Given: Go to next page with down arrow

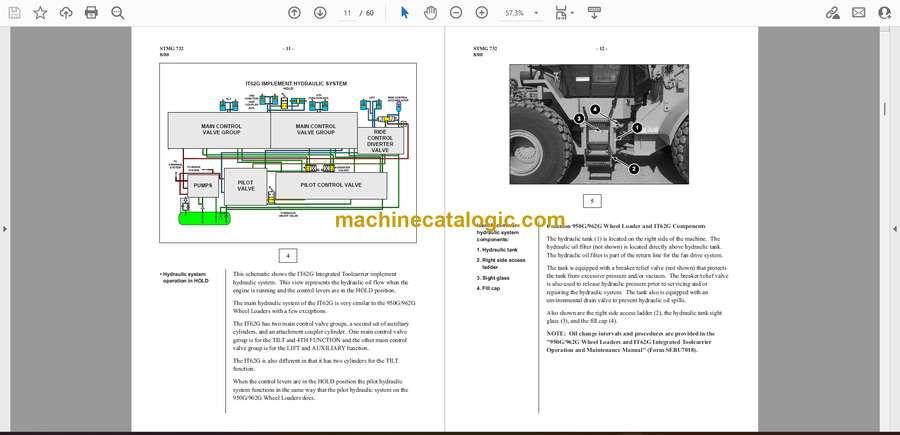Looking at the screenshot, I should point(320,13).
